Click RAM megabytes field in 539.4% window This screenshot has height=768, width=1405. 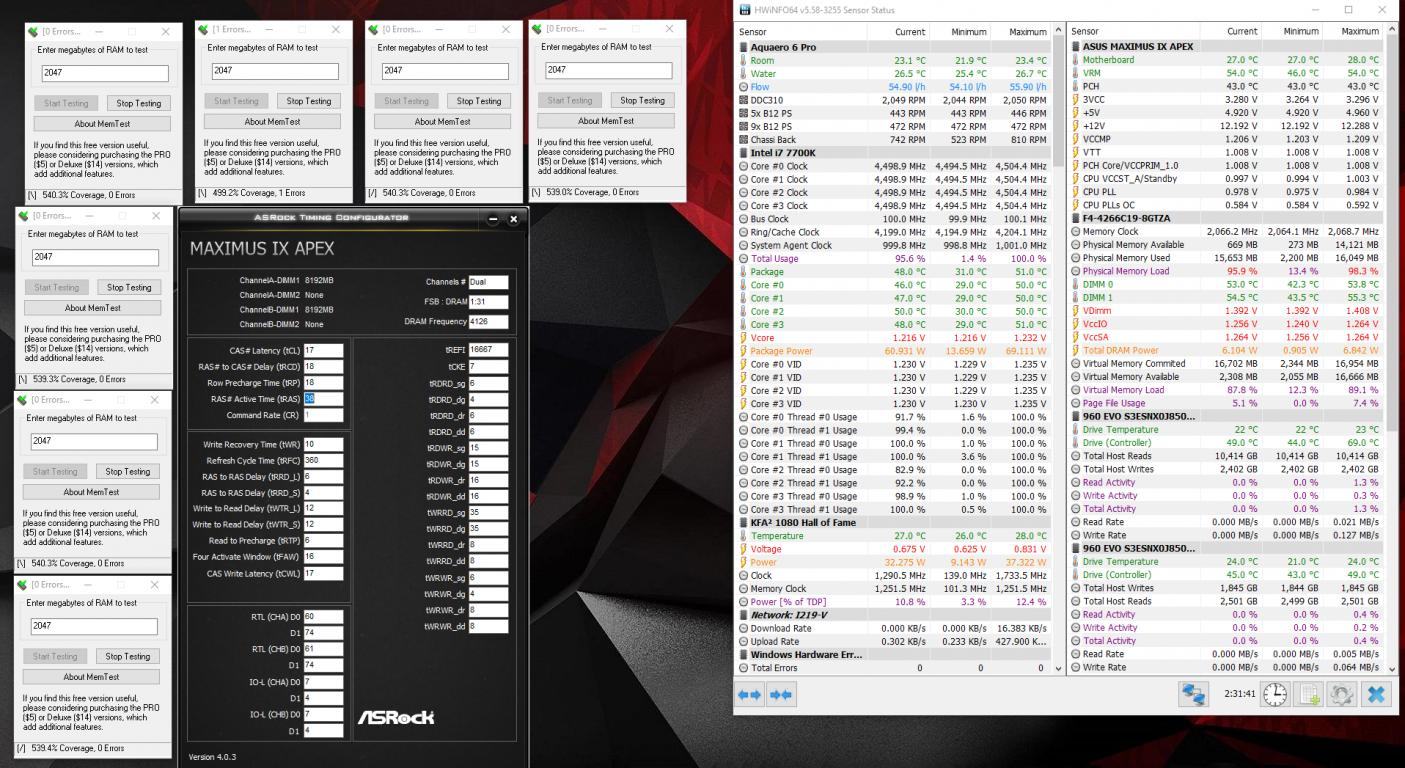[93, 626]
